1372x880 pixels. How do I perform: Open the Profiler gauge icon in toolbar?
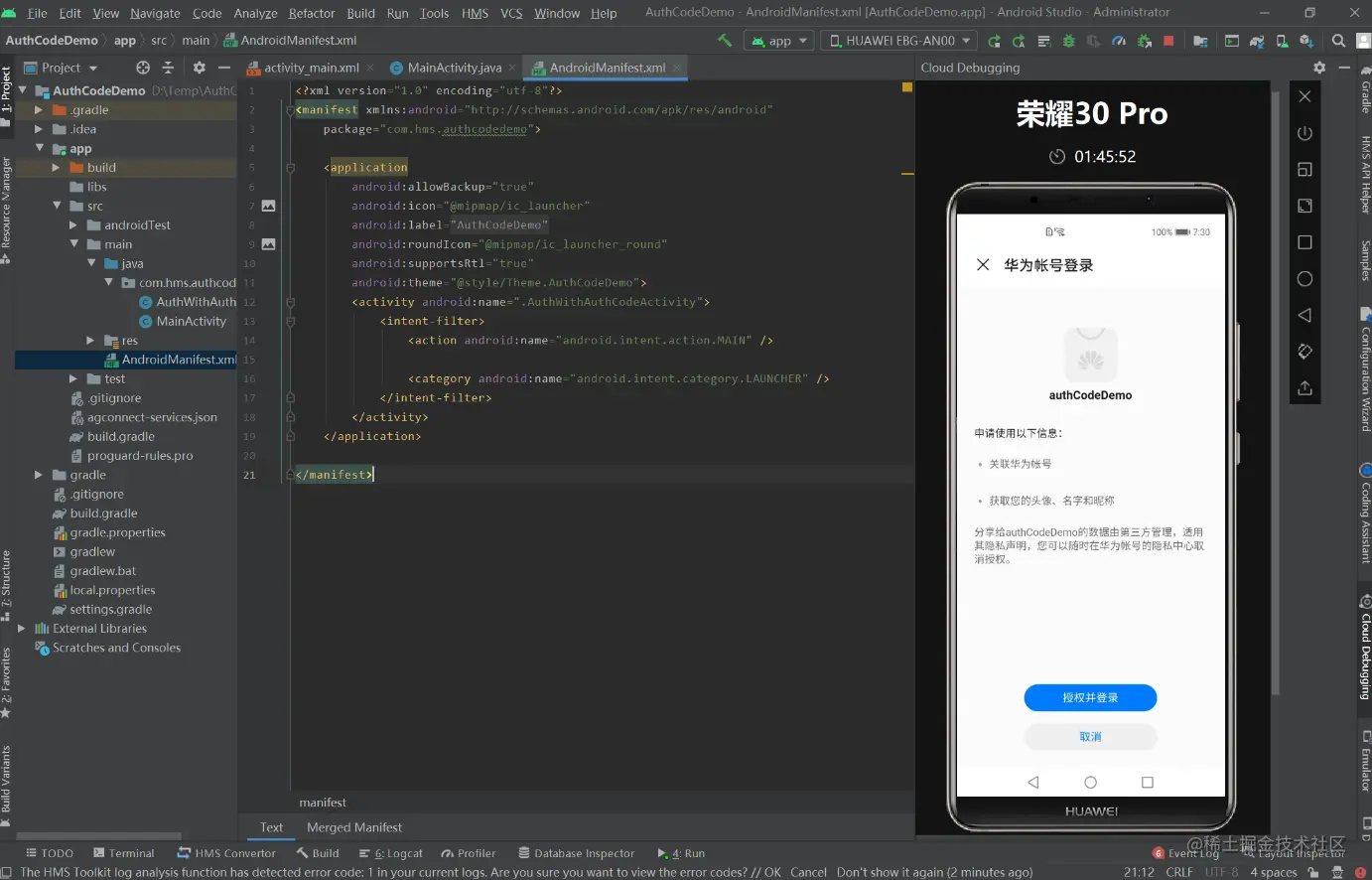pyautogui.click(x=1119, y=41)
